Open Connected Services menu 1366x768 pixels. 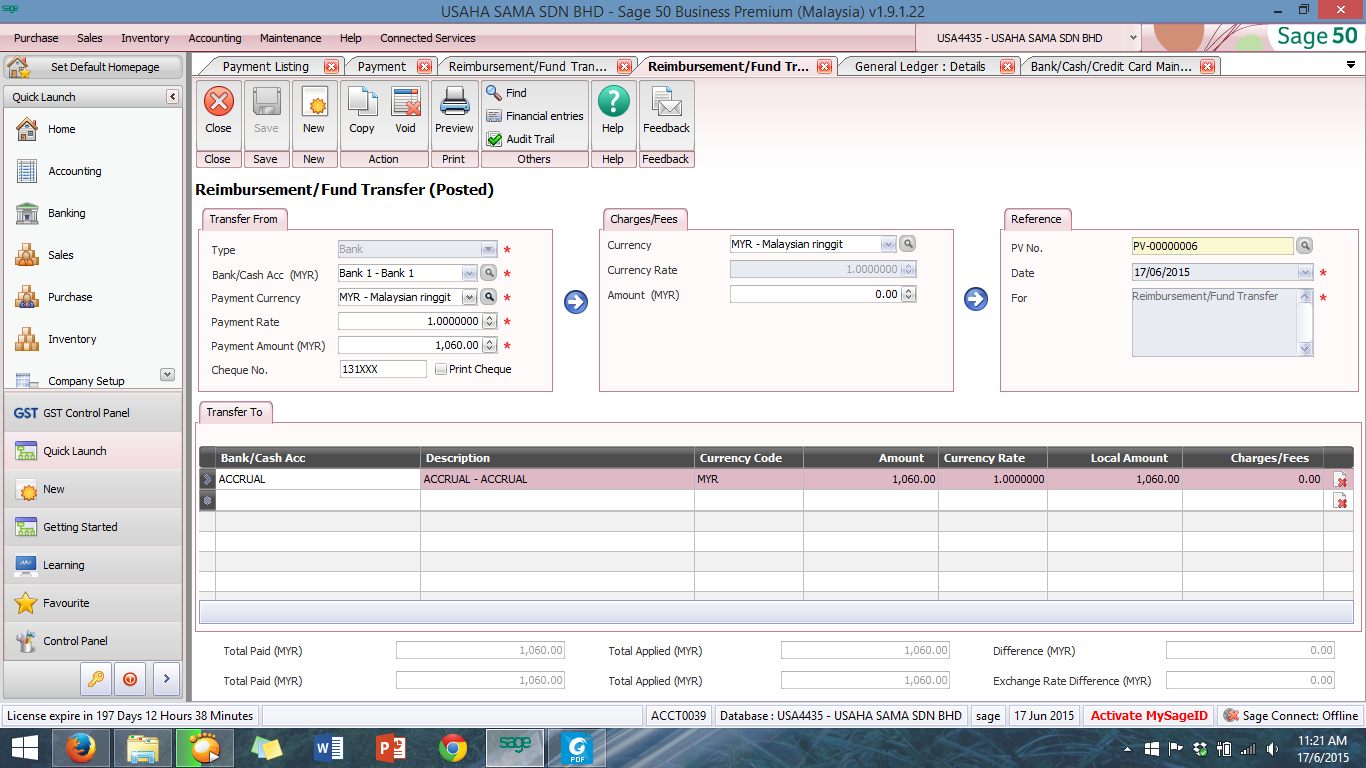[x=428, y=38]
